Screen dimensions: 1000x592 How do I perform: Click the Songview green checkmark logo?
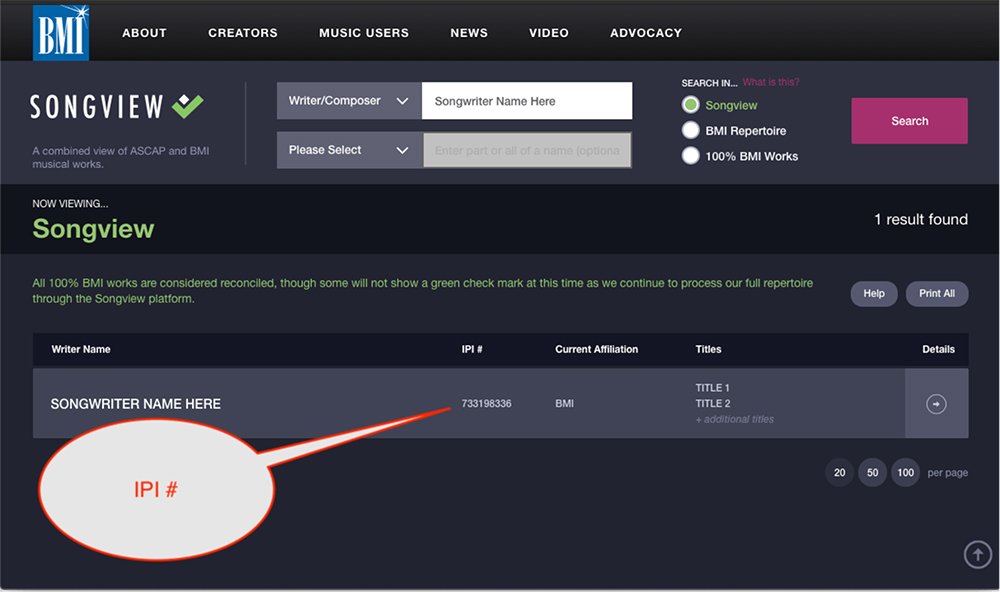[187, 106]
